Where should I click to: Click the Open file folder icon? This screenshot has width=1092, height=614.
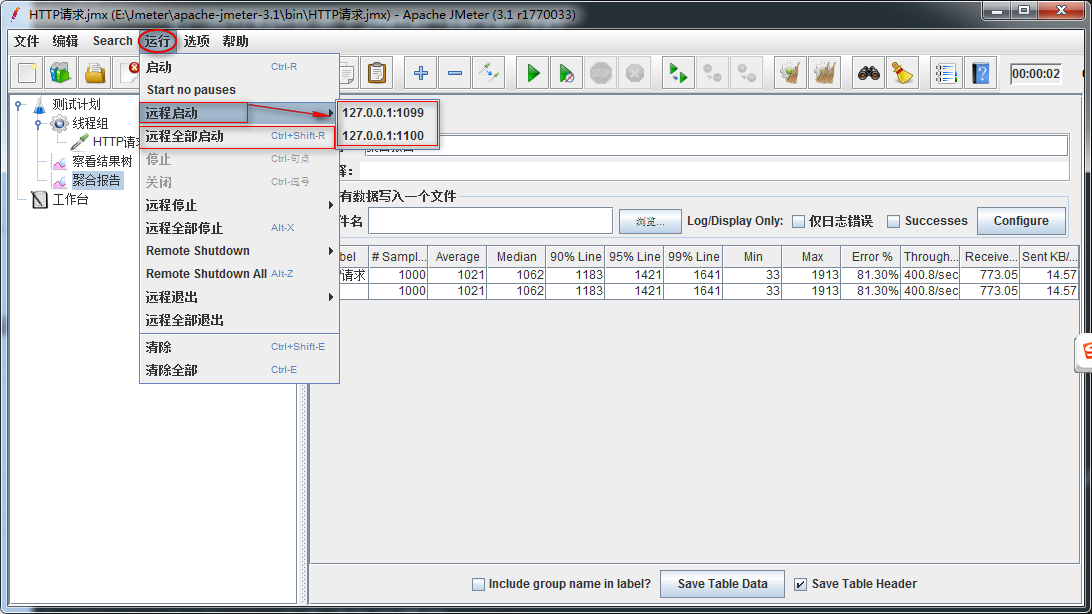95,73
